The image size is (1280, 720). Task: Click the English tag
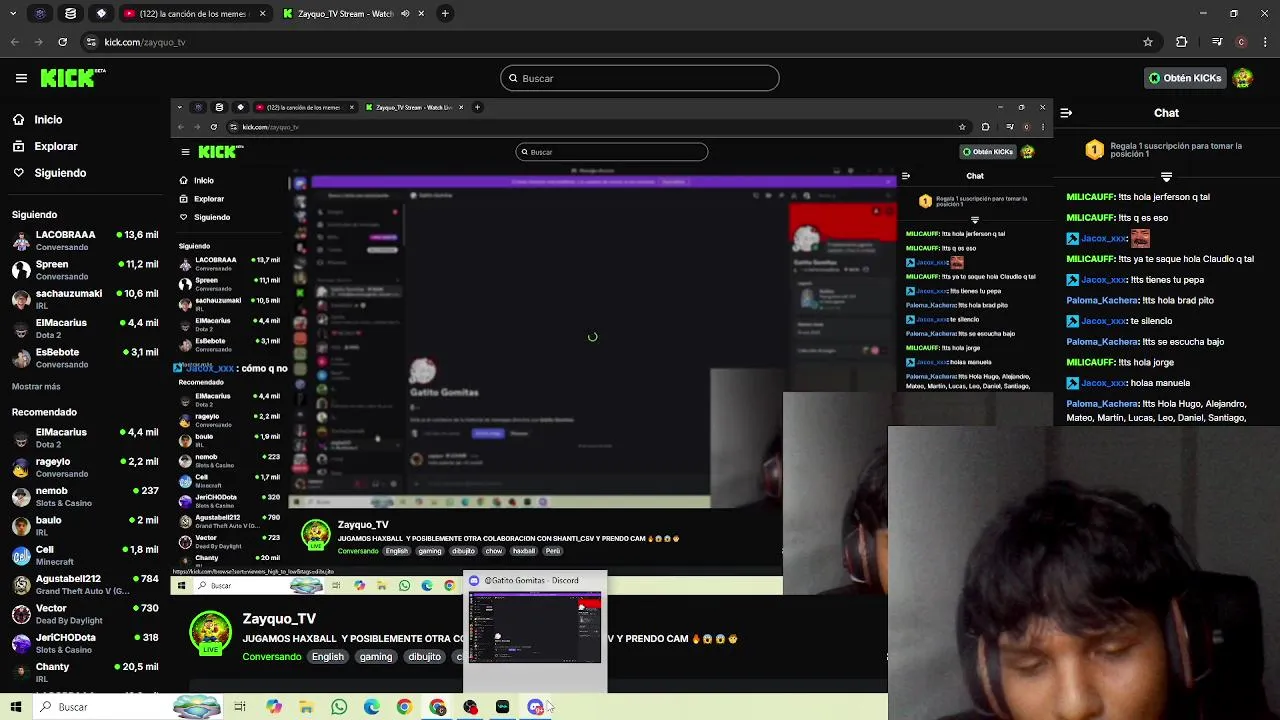(327, 657)
